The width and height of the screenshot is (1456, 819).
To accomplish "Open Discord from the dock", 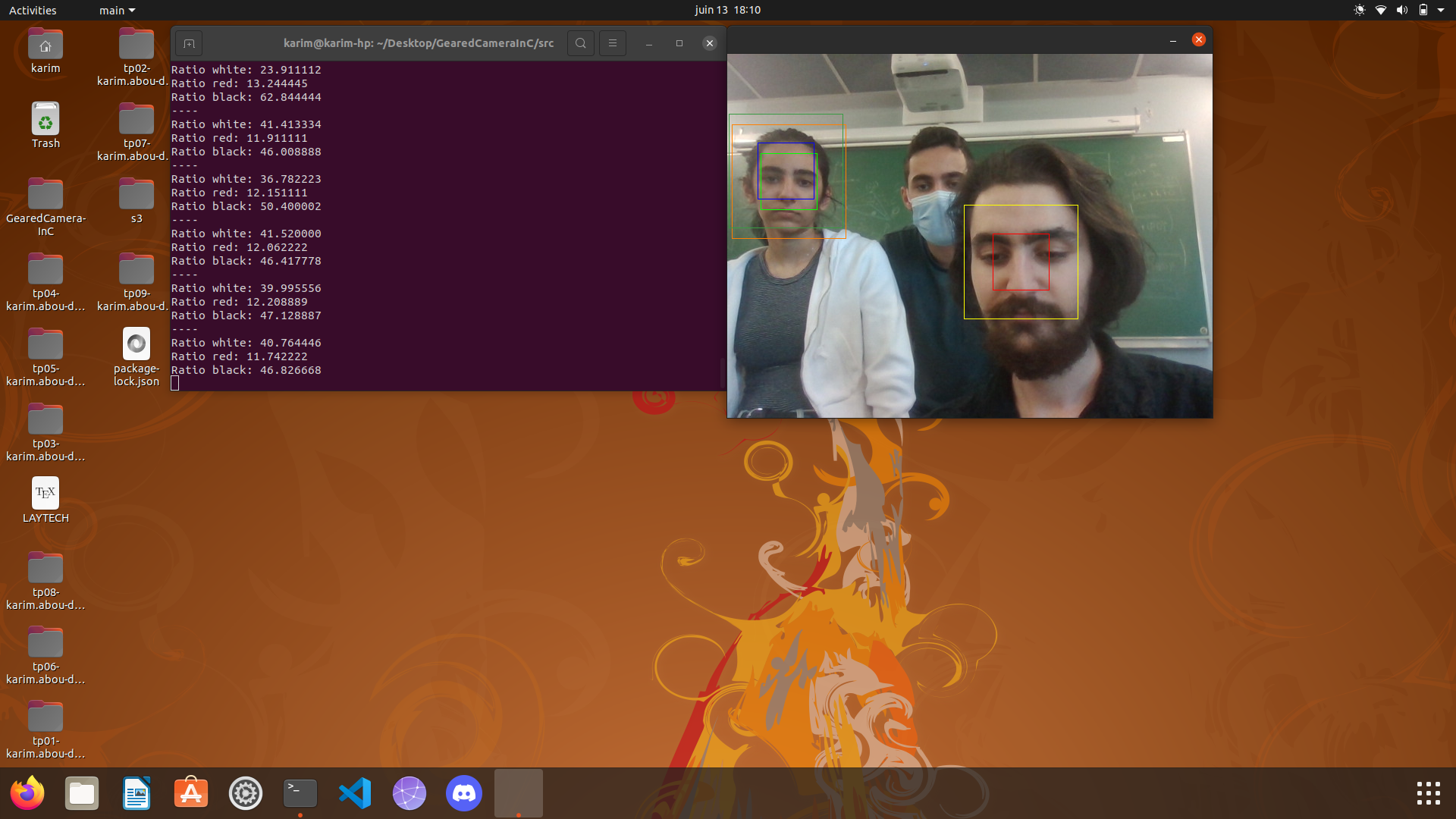I will click(x=464, y=793).
